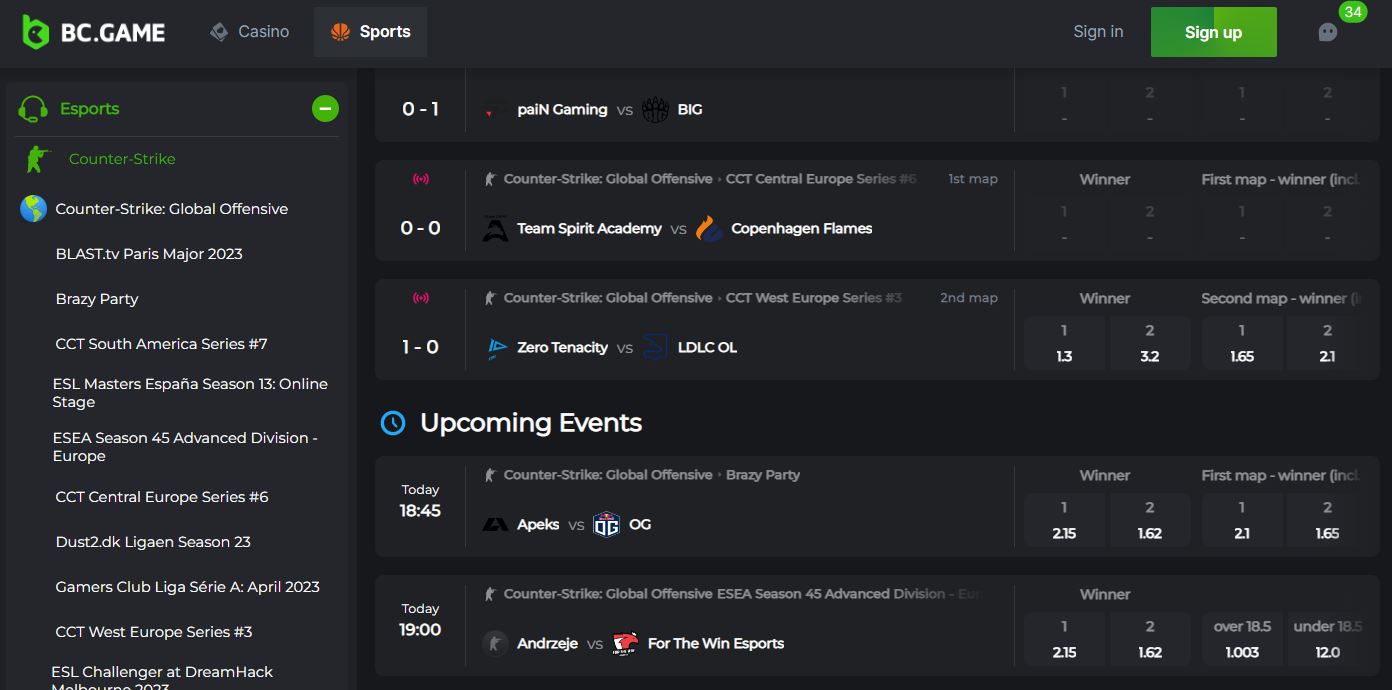Open BLAST.tv Paris Major 2023 in sidebar
Screen dimensions: 1392x690
pyautogui.click(x=149, y=254)
